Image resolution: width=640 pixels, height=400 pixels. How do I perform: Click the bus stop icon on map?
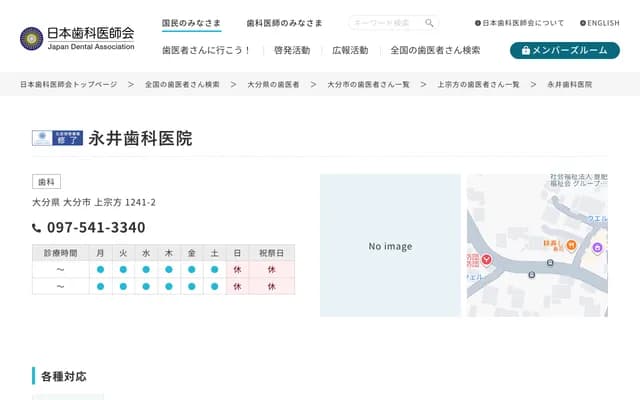point(550,264)
